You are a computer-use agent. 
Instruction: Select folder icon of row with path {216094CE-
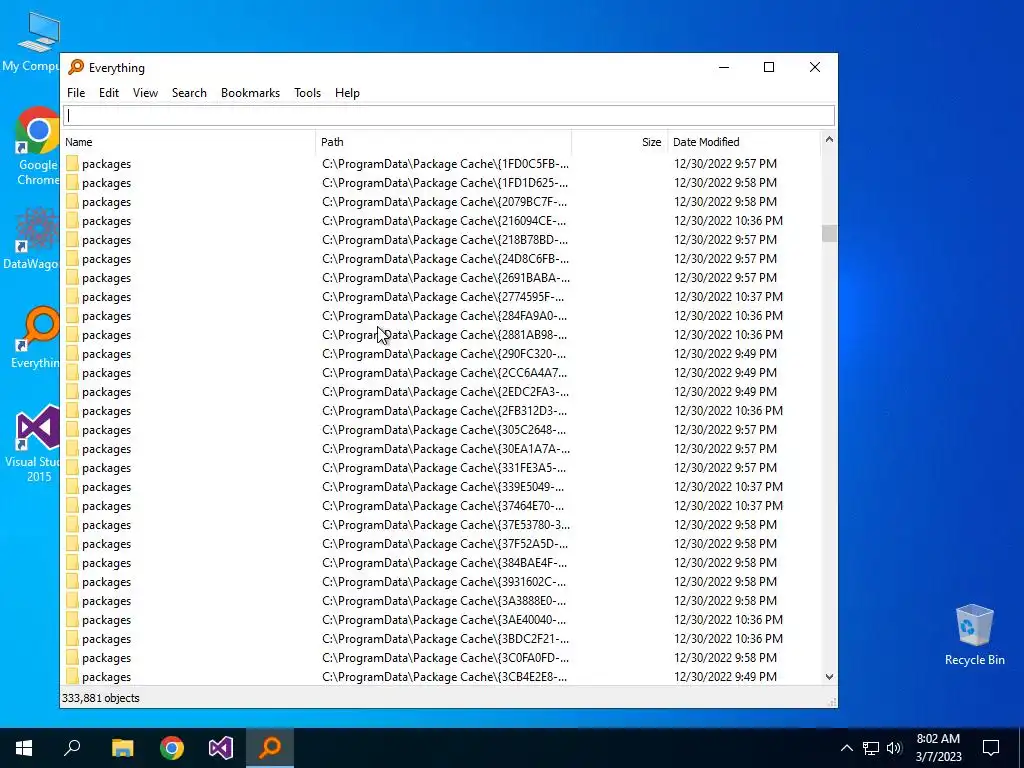[x=72, y=220]
